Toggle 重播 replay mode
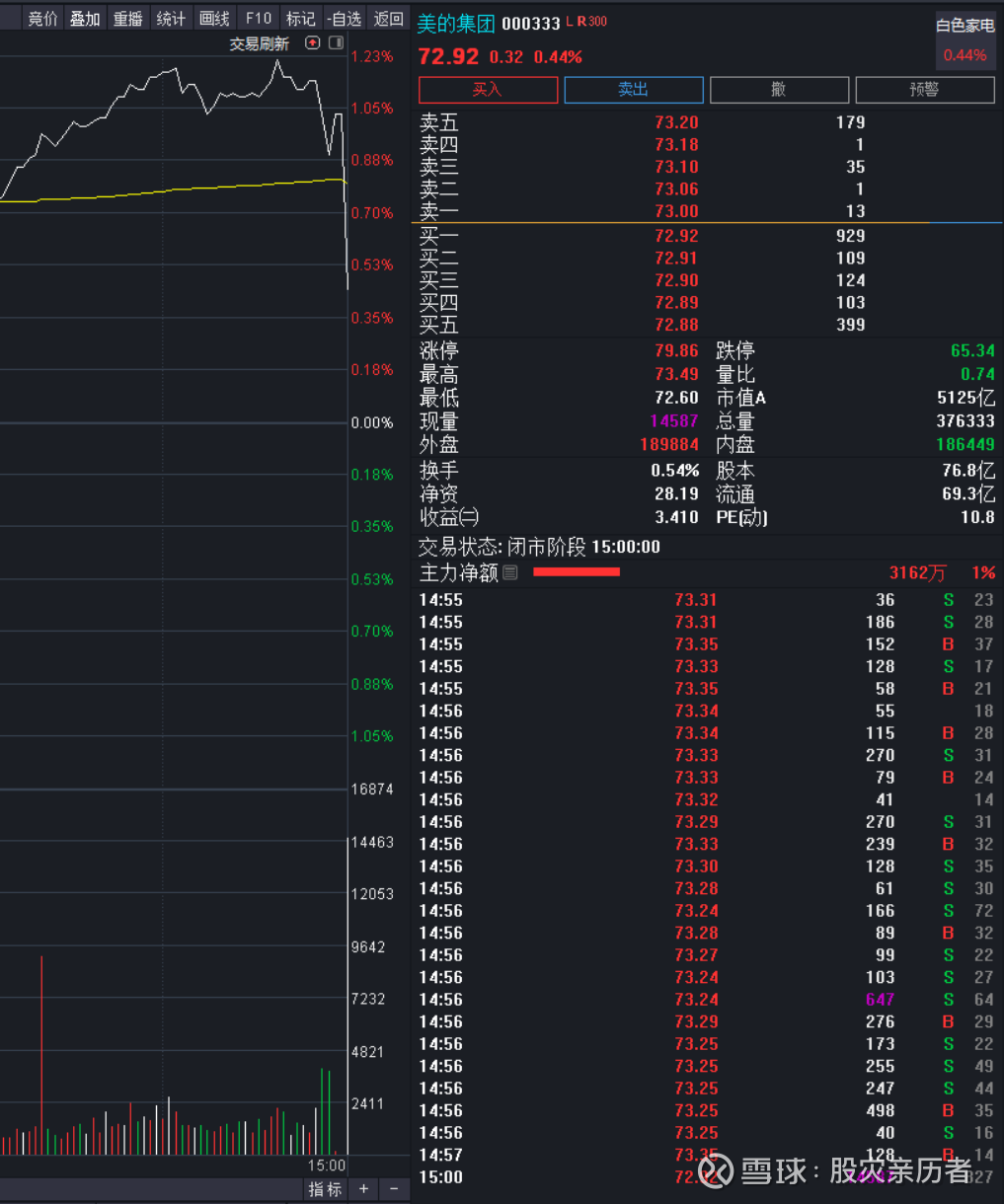This screenshot has height=1204, width=1004. [127, 17]
